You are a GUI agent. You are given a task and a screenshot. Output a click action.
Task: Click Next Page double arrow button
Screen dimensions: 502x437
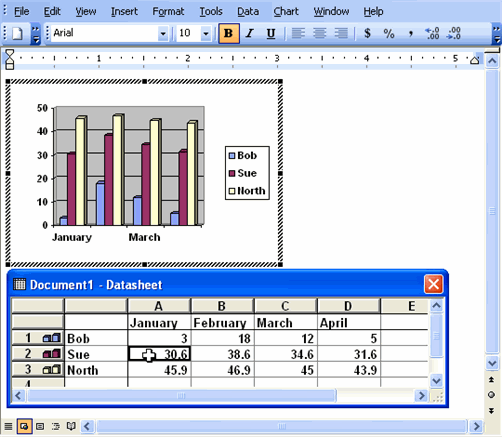click(492, 411)
